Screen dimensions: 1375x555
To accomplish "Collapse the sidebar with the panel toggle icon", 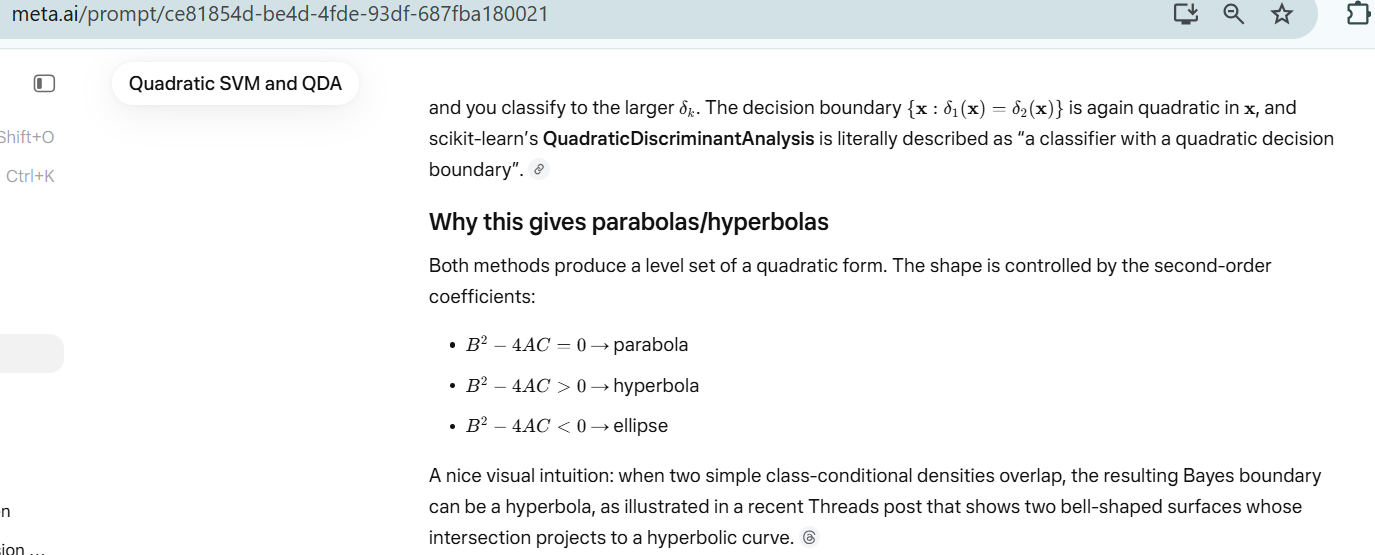I will click(x=44, y=84).
